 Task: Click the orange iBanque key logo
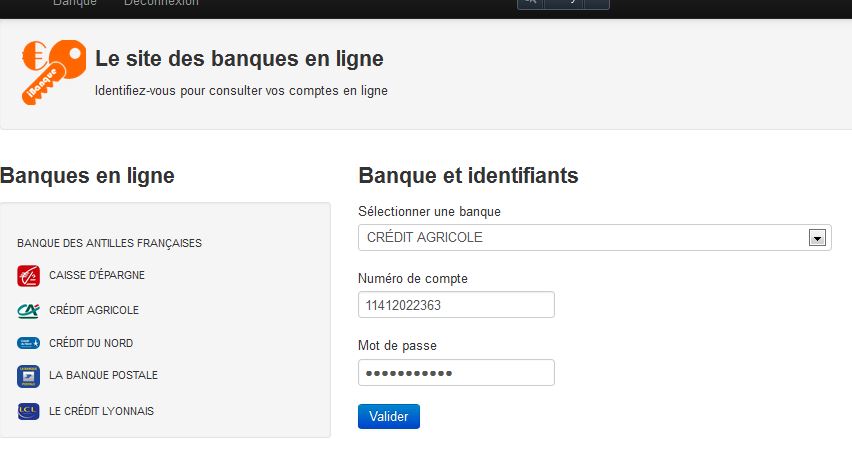coord(54,72)
